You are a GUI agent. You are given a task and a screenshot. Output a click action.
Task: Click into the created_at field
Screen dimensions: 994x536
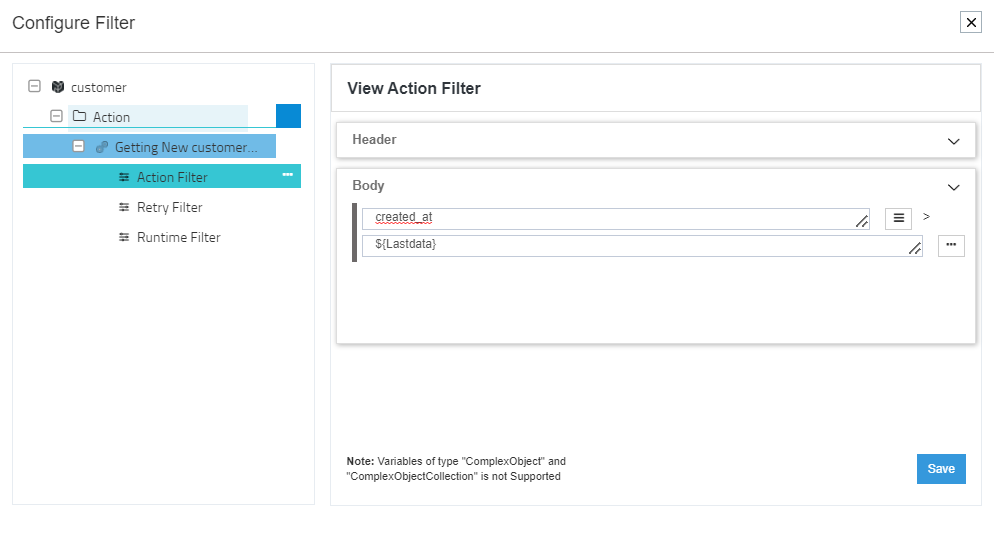610,218
